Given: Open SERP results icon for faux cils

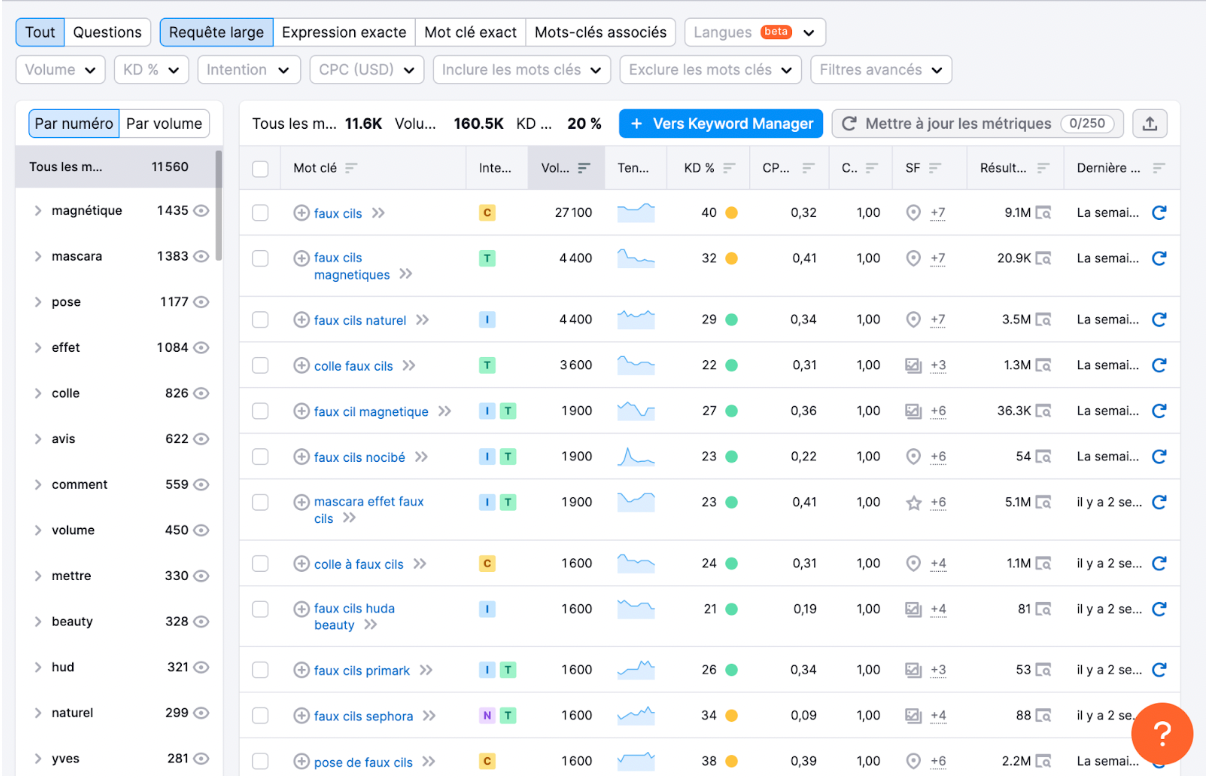Looking at the screenshot, I should 1043,213.
